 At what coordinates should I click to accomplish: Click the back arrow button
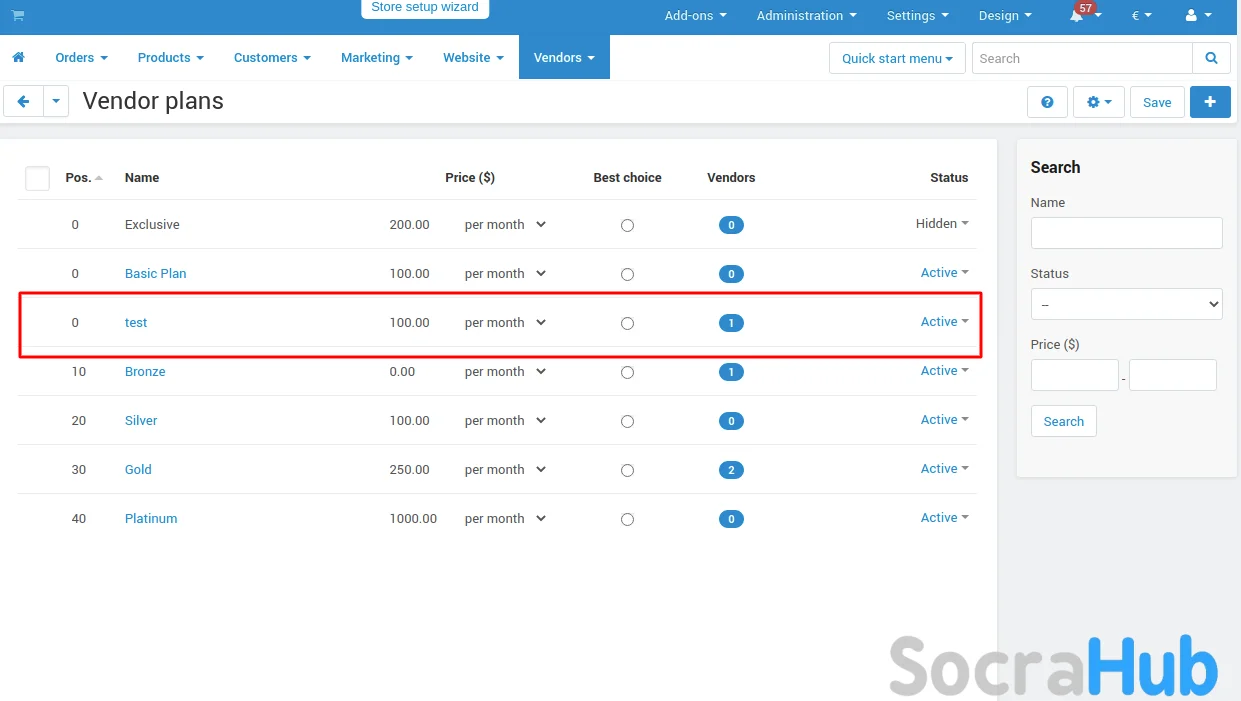[24, 102]
